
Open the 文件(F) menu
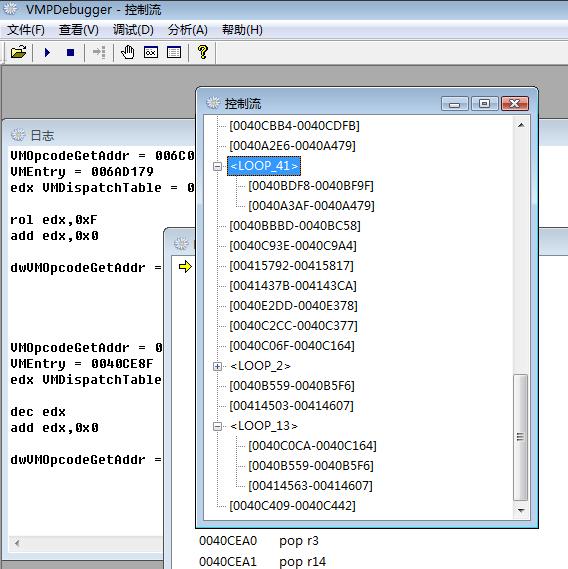coord(26,30)
